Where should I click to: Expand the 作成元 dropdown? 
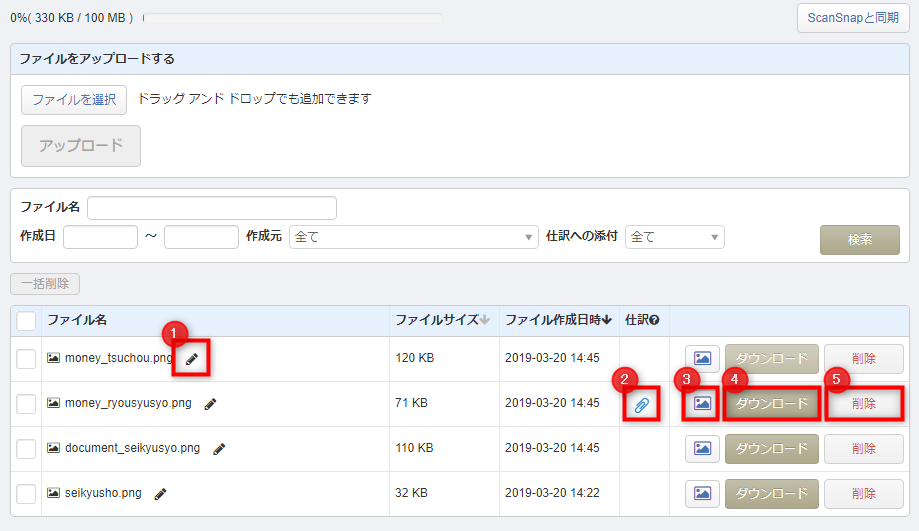(414, 237)
